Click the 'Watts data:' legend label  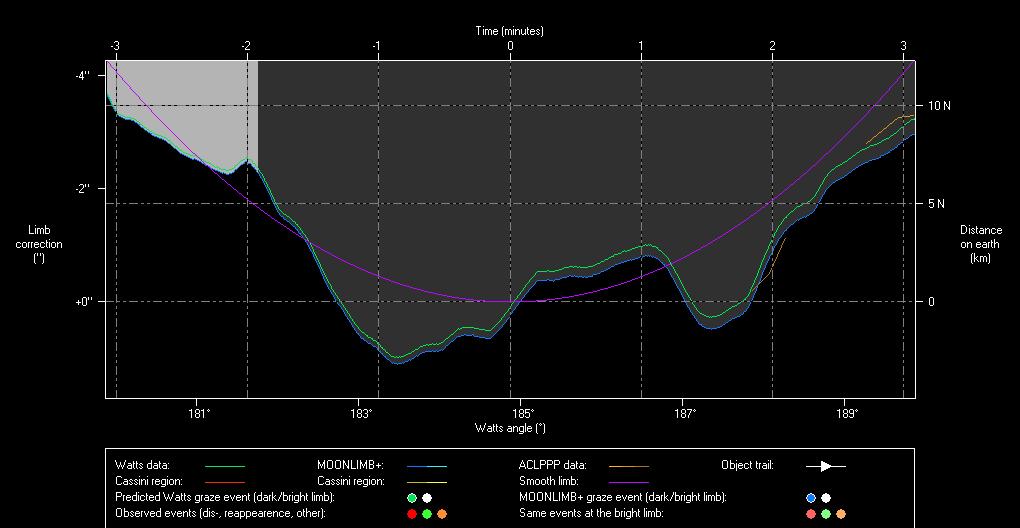143,465
